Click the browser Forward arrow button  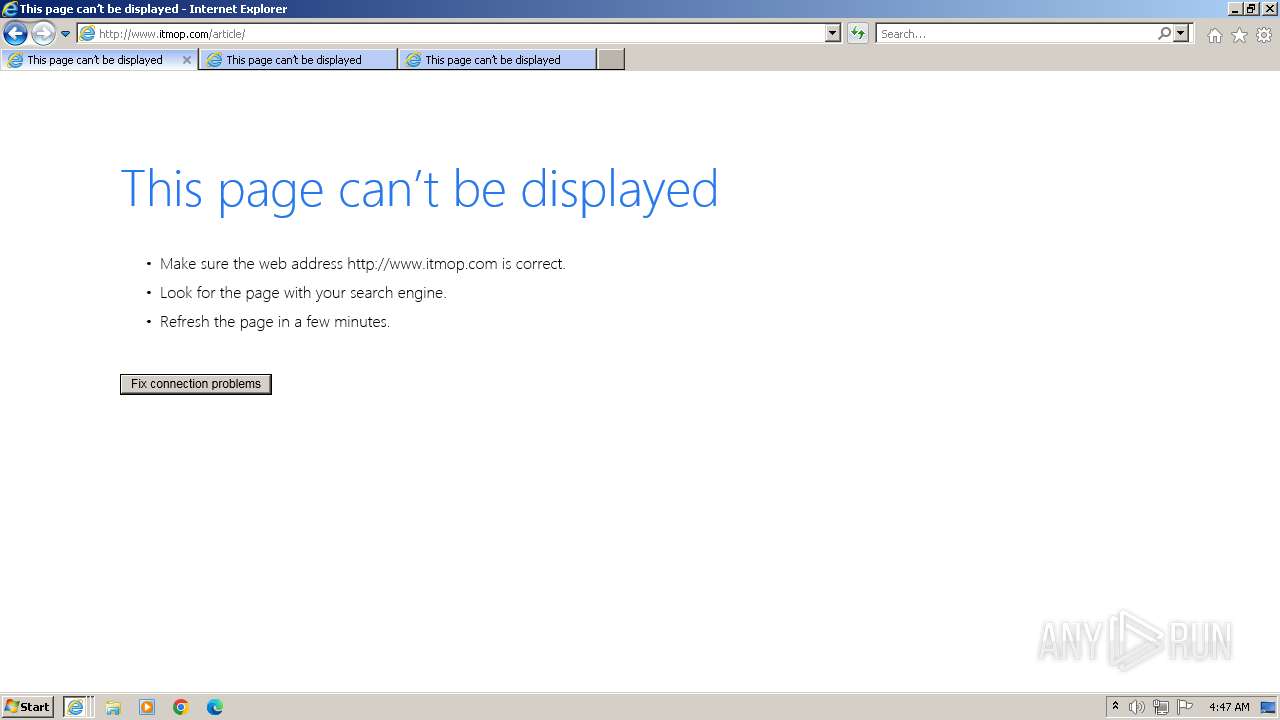tap(43, 34)
